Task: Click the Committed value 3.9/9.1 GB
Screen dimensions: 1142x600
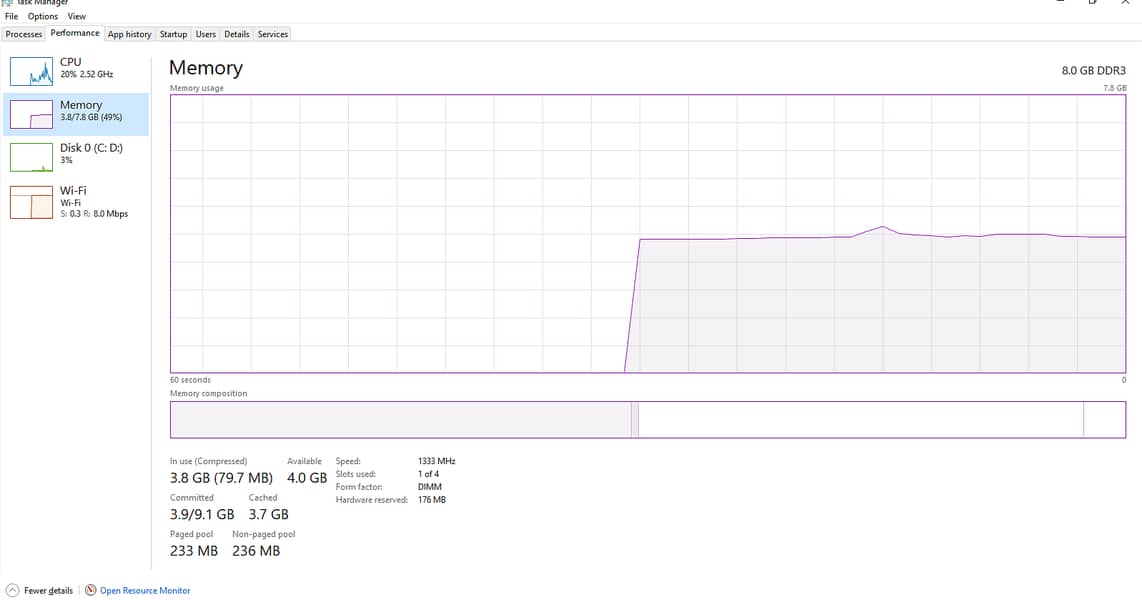Action: 202,514
